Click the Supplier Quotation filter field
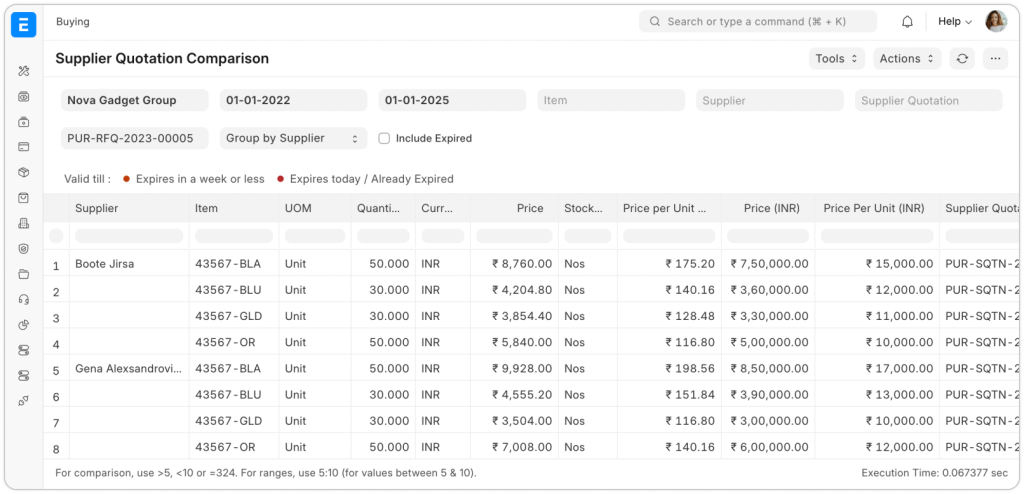Viewport: 1024px width, 494px height. pos(928,100)
